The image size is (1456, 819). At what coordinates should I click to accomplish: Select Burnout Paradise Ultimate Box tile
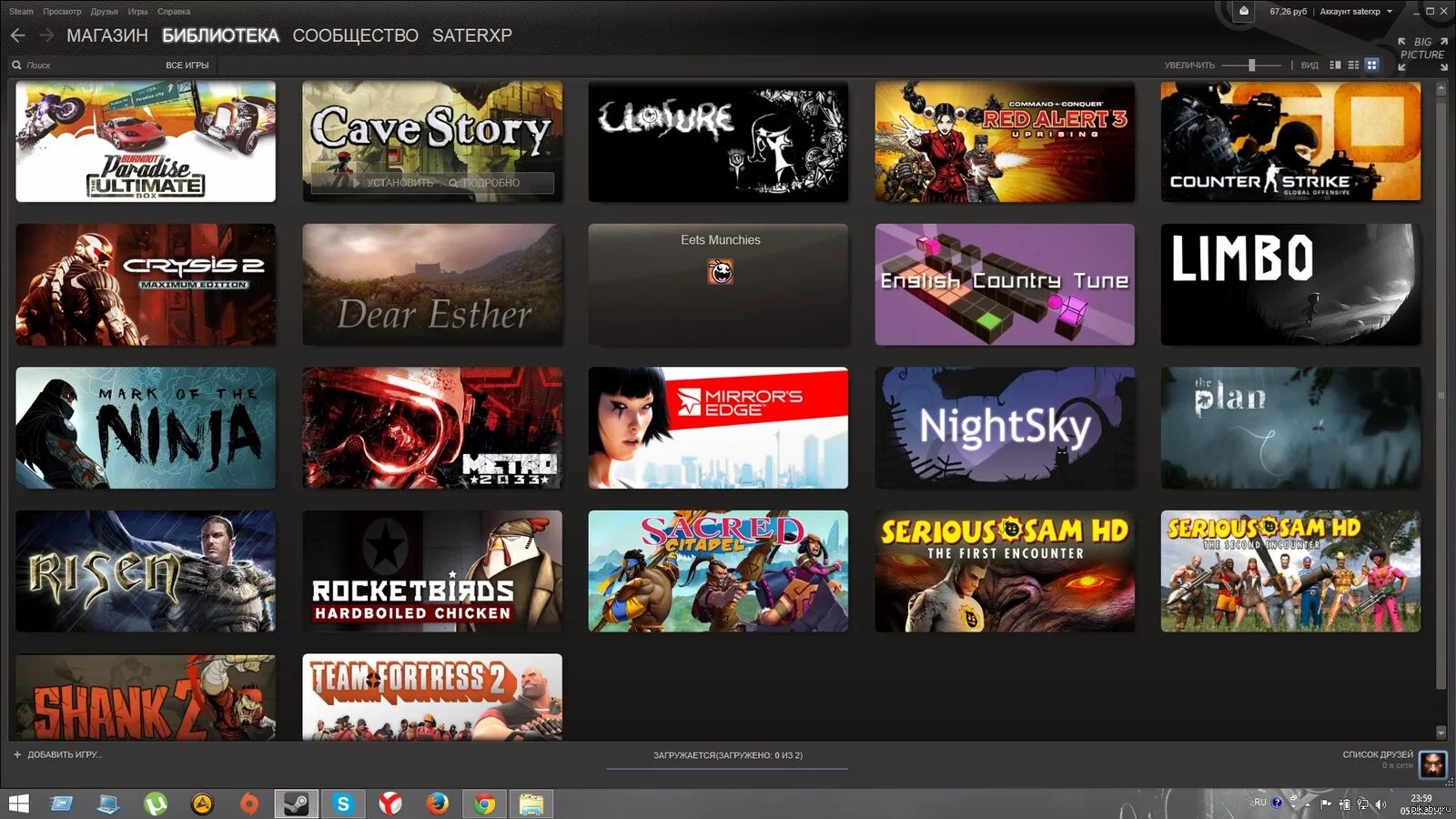tap(146, 141)
